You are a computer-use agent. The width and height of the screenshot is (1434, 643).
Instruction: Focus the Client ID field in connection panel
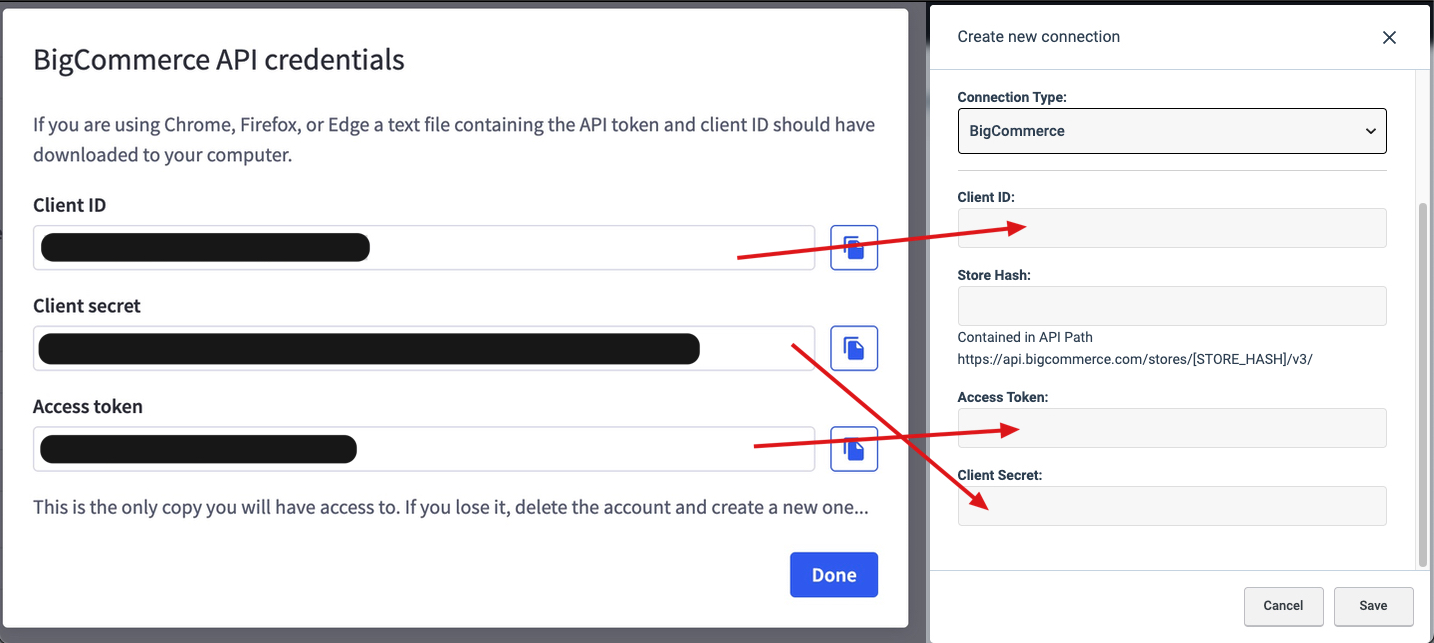point(1172,228)
